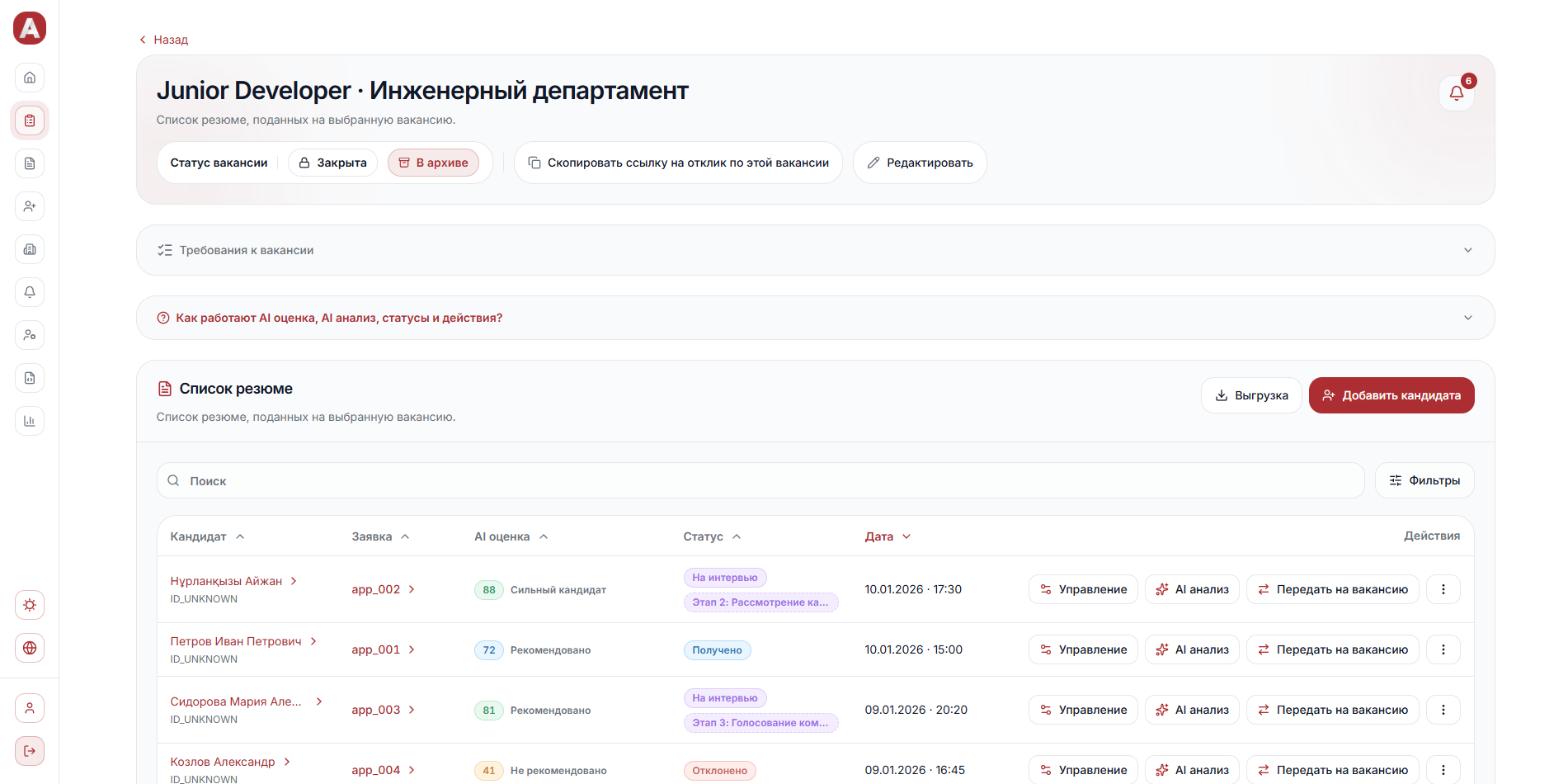Viewport: 1568px width, 784px height.
Task: Click AI анализ for Козлов Александр
Action: [1192, 770]
